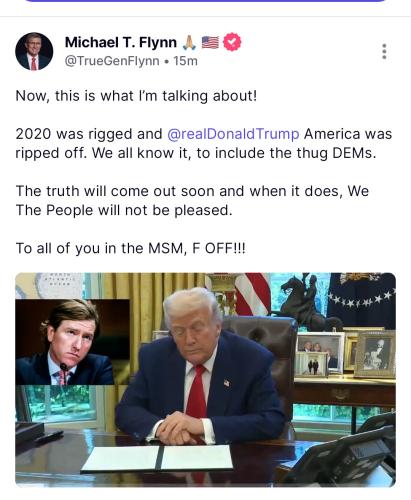Open the attached Oval Office photo
The width and height of the screenshot is (411, 500).
coord(206,380)
